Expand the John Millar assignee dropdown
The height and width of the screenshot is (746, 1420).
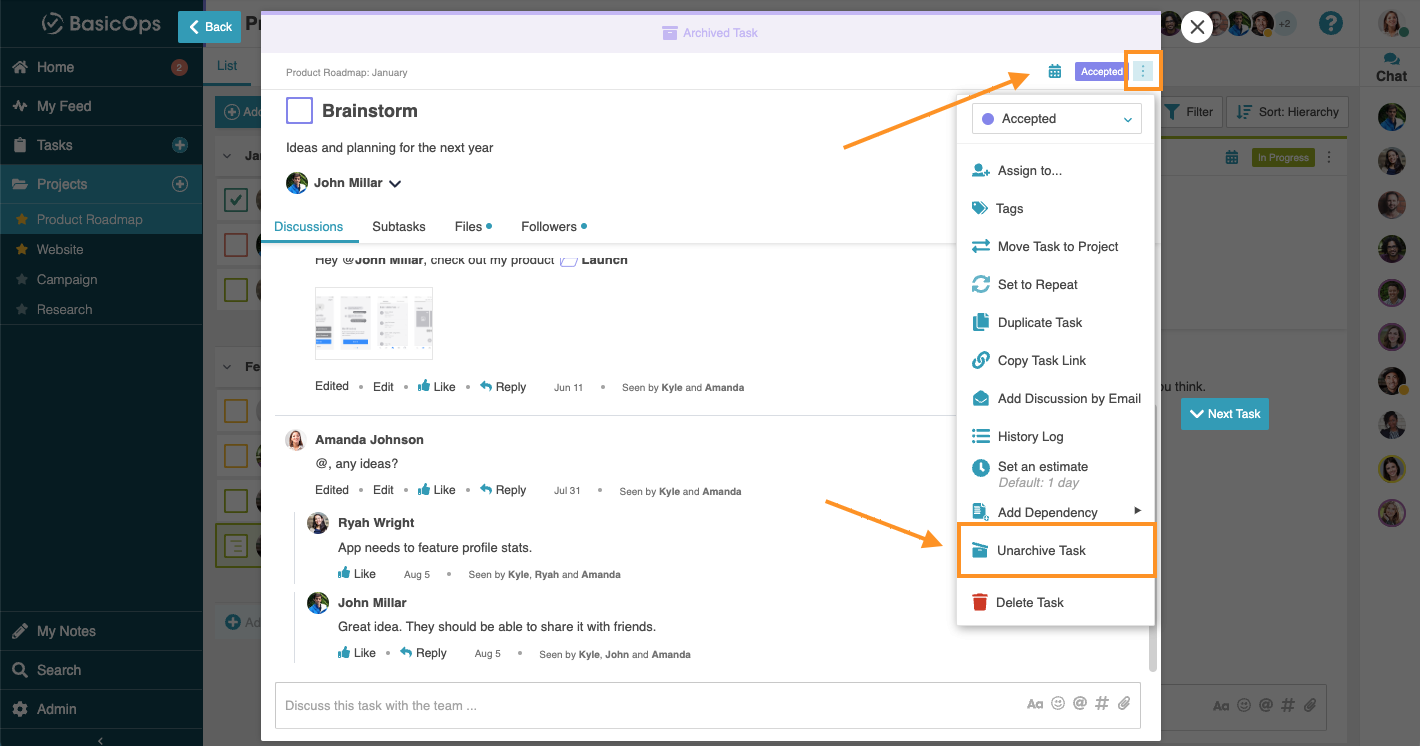[395, 183]
